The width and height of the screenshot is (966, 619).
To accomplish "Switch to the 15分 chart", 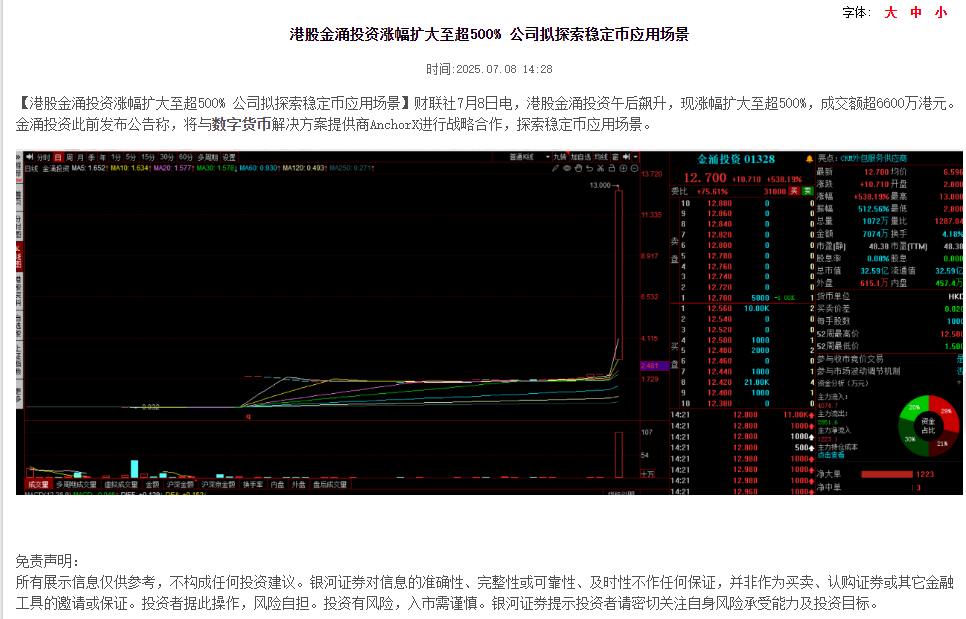I will coord(148,157).
